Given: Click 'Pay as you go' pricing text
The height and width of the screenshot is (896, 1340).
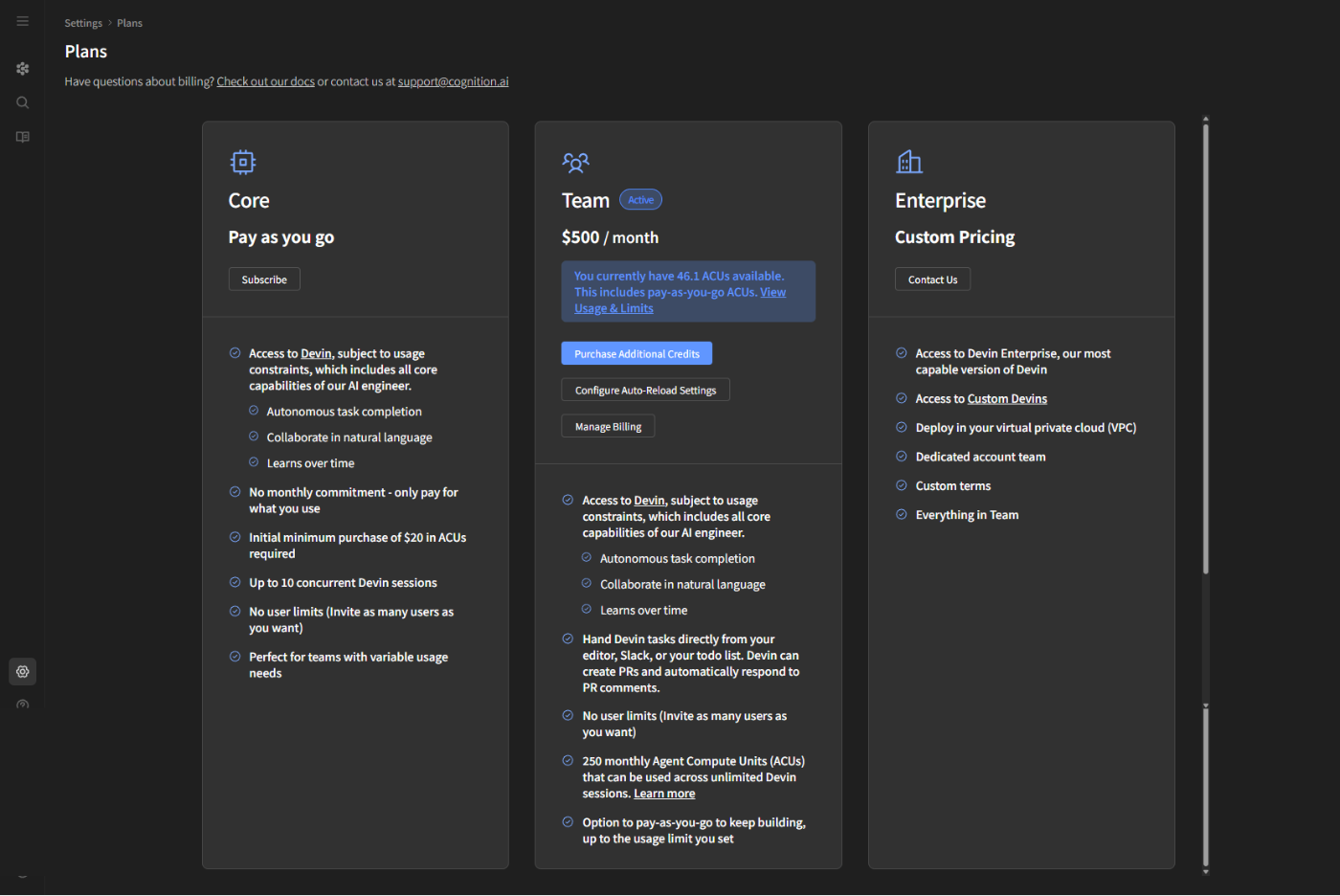Looking at the screenshot, I should (281, 237).
